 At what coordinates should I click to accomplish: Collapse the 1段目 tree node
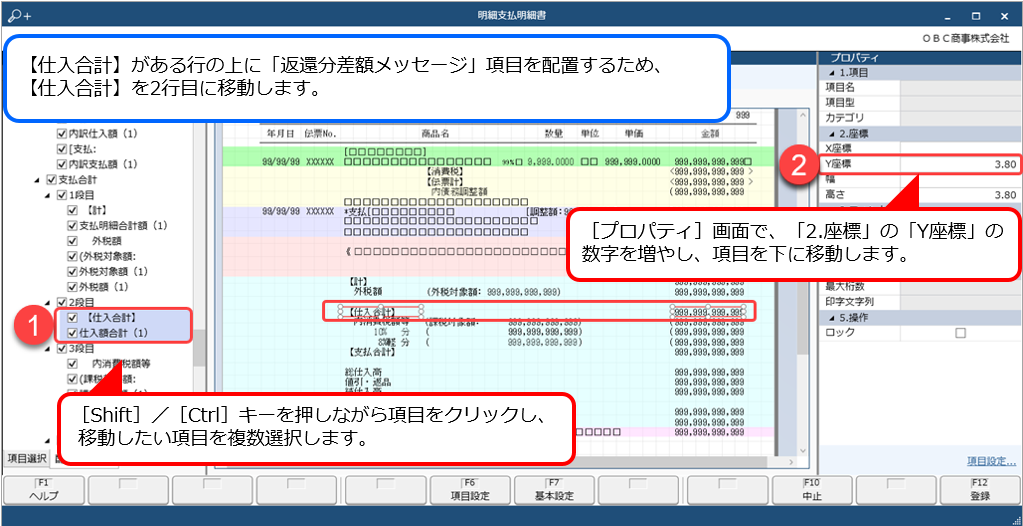click(x=48, y=195)
